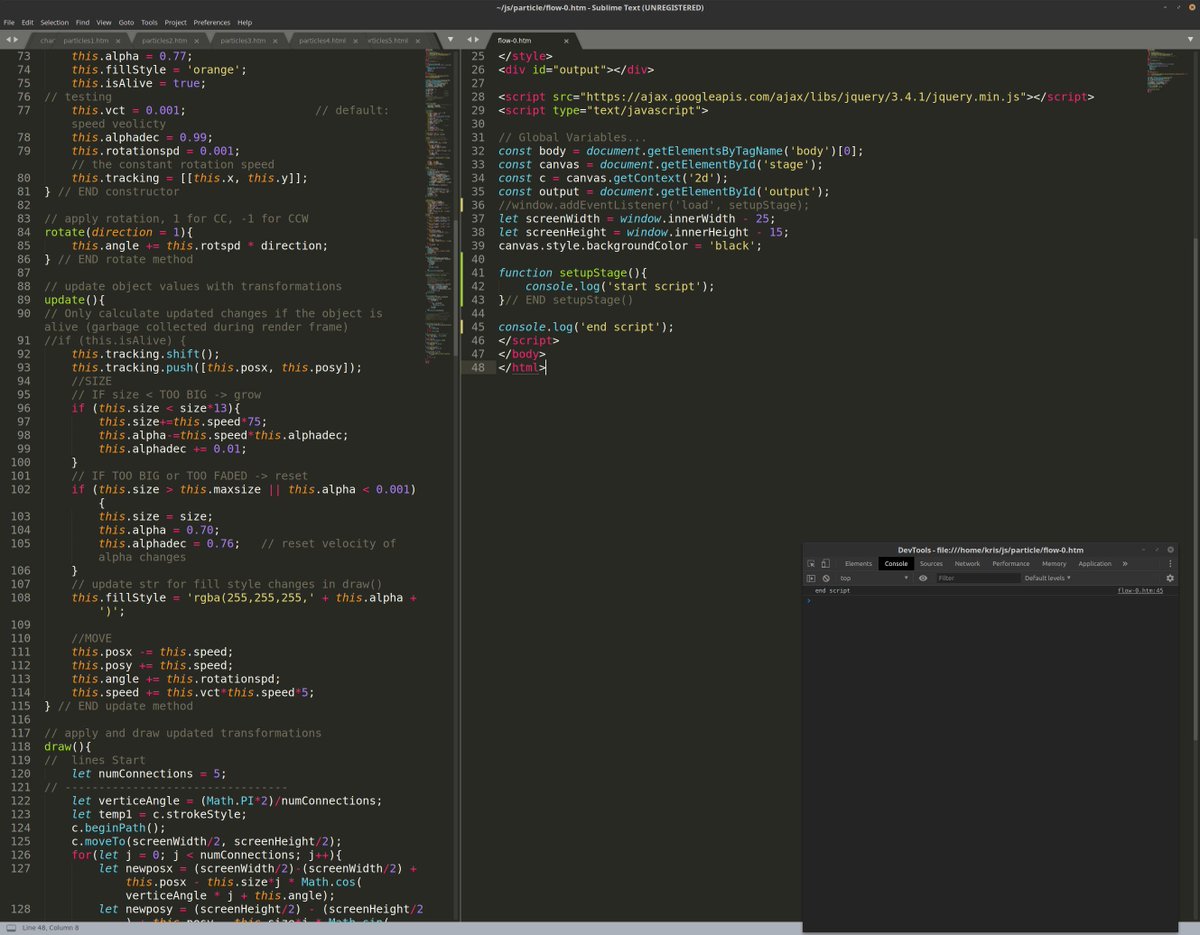Screen dimensions: 1200x935
Task: Close the particles2.htm tab
Action: [196, 40]
